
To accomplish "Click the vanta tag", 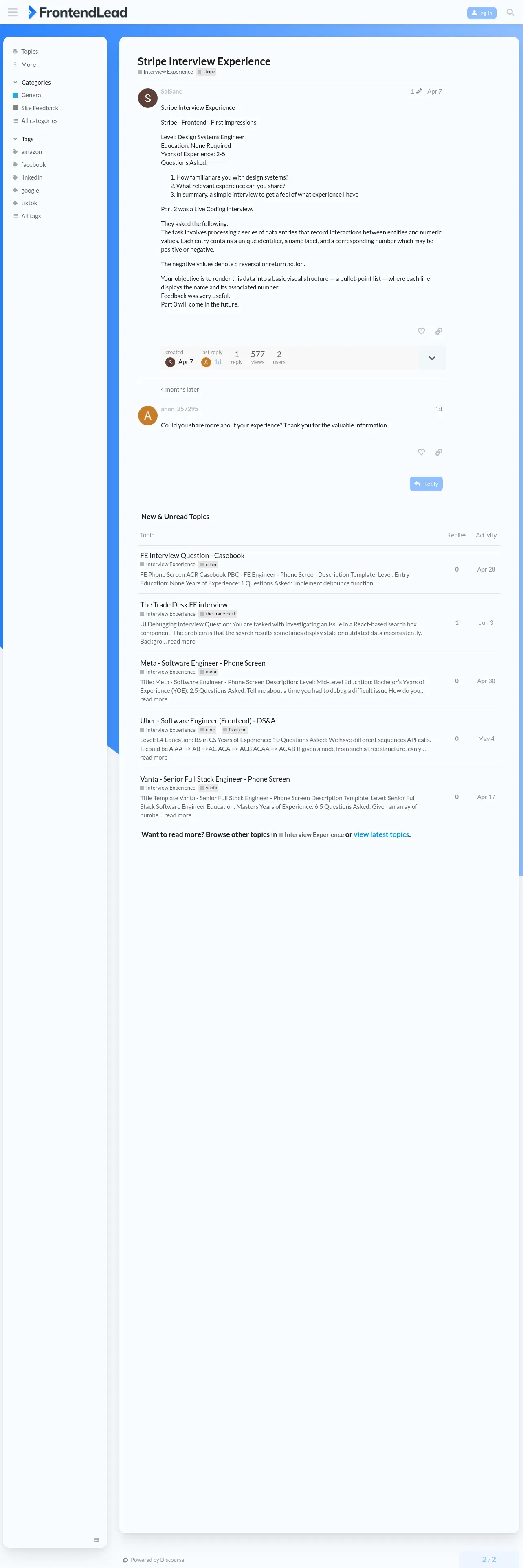I will point(209,788).
